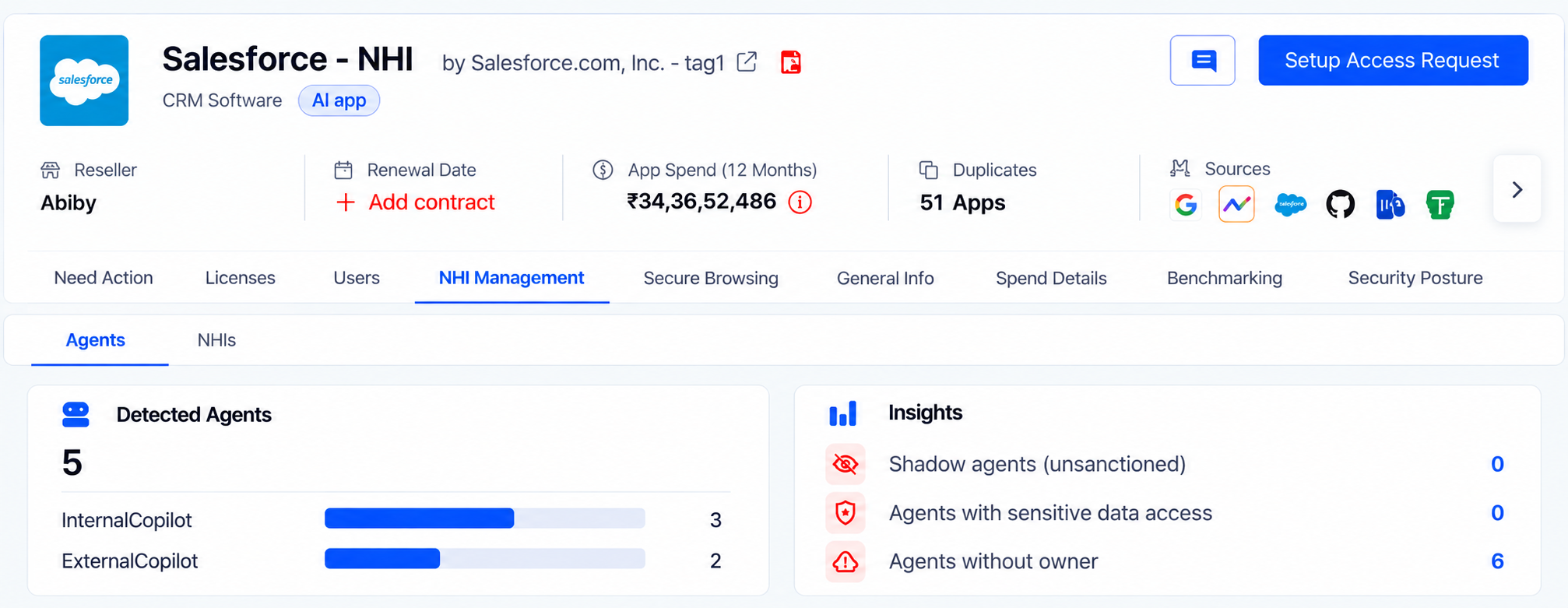
Task: Open the 51 Apps duplicates value
Action: pos(962,202)
